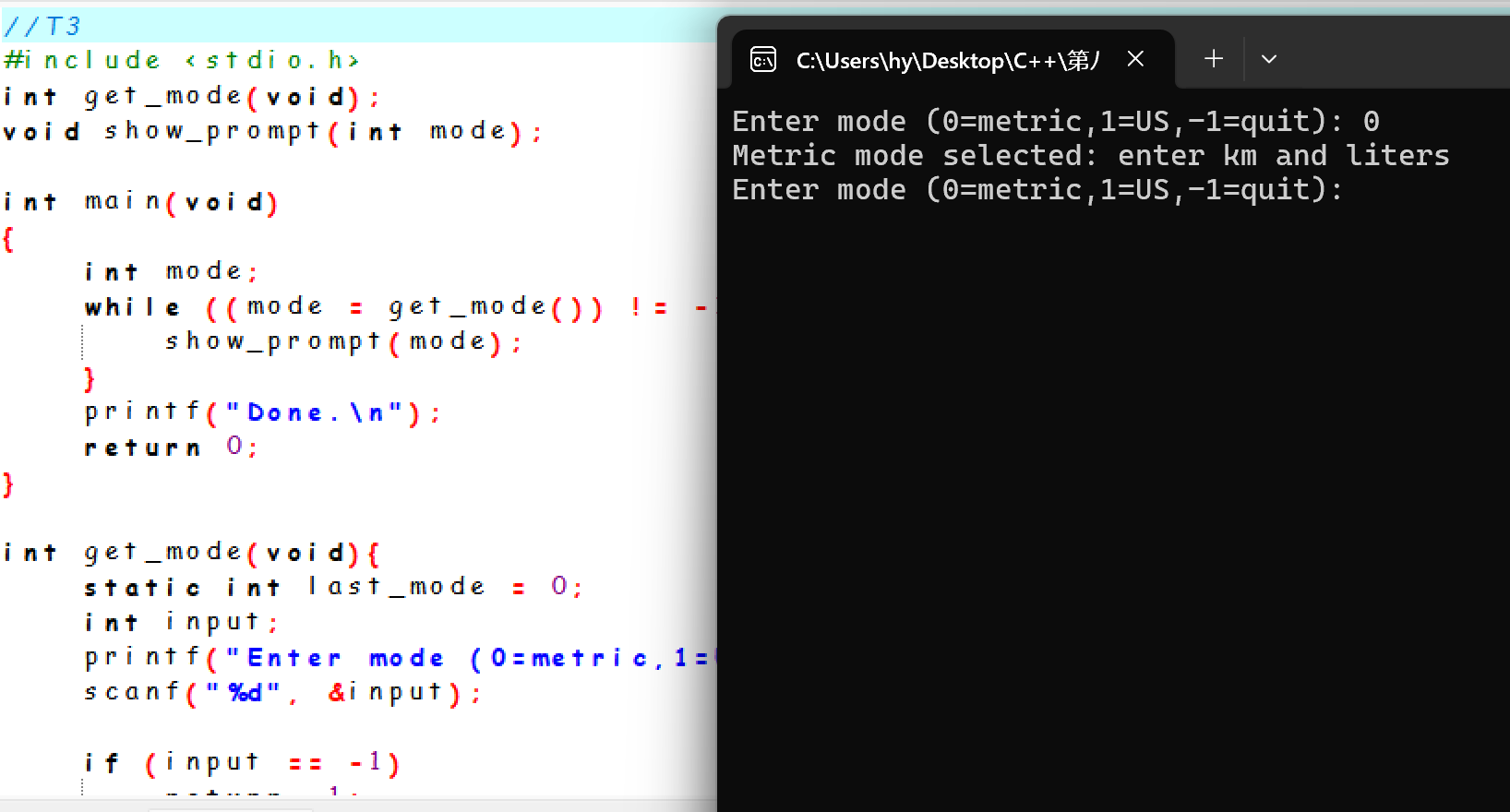This screenshot has height=812, width=1510.
Task: Click the get_mode(void); prototype declaration line
Action: point(192,96)
